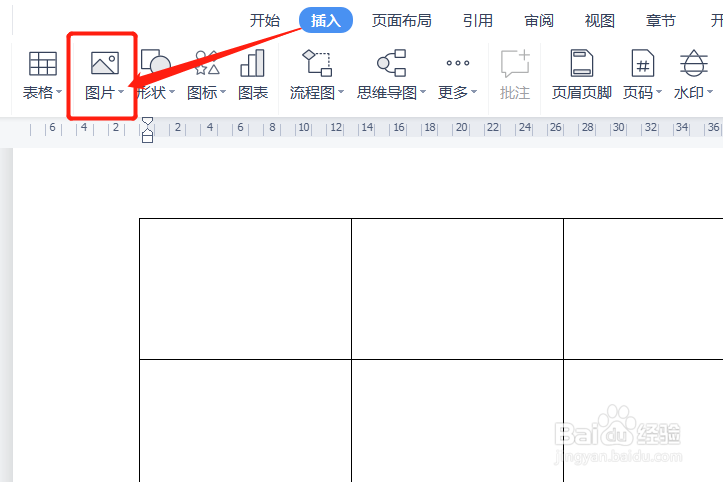The width and height of the screenshot is (723, 482).
Task: Click the Mind Map (思维导图) icon
Action: tap(391, 63)
